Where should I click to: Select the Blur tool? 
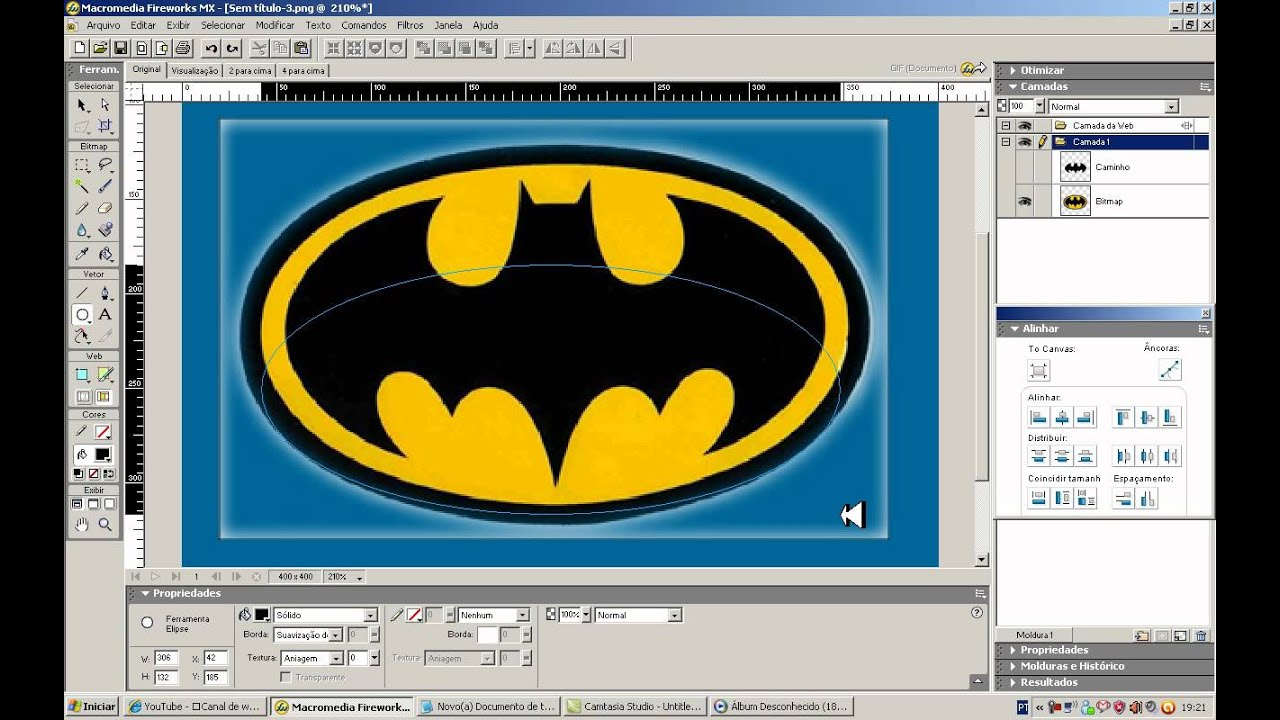pyautogui.click(x=82, y=230)
